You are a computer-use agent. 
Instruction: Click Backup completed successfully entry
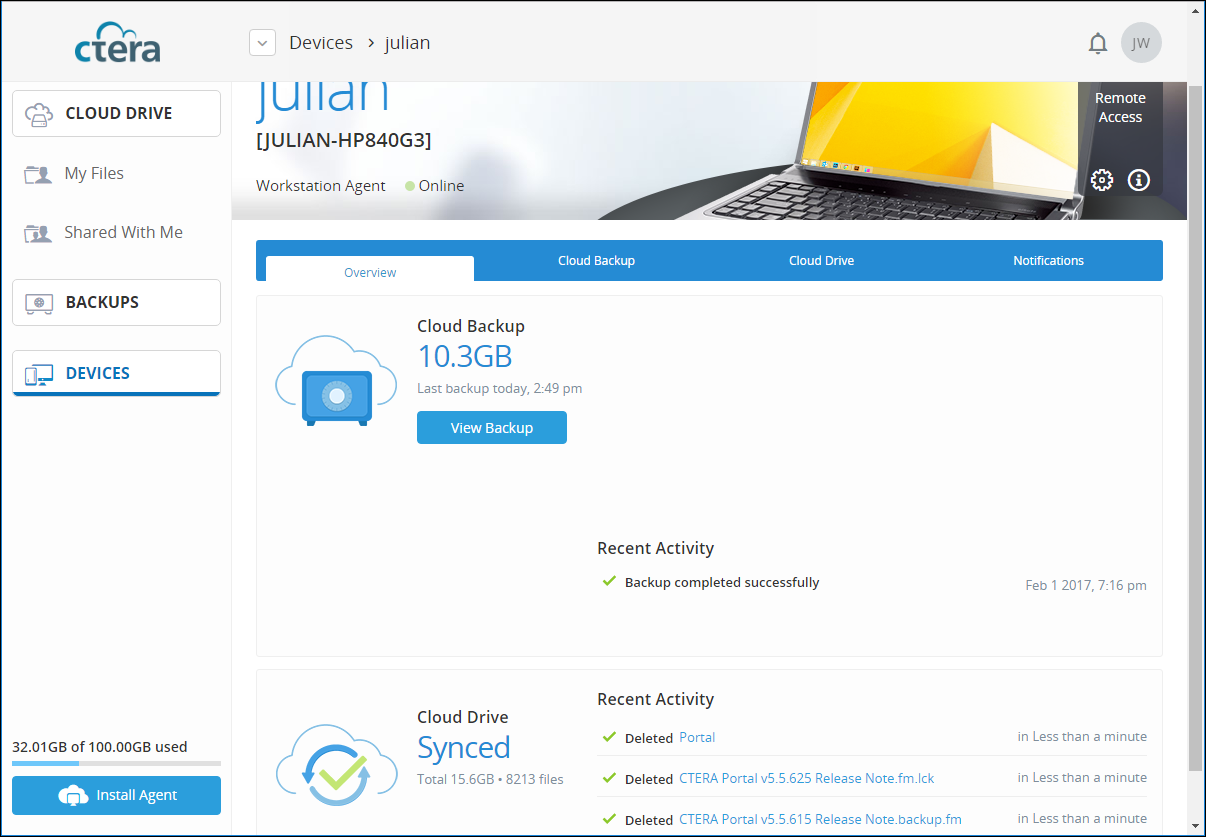pos(722,582)
